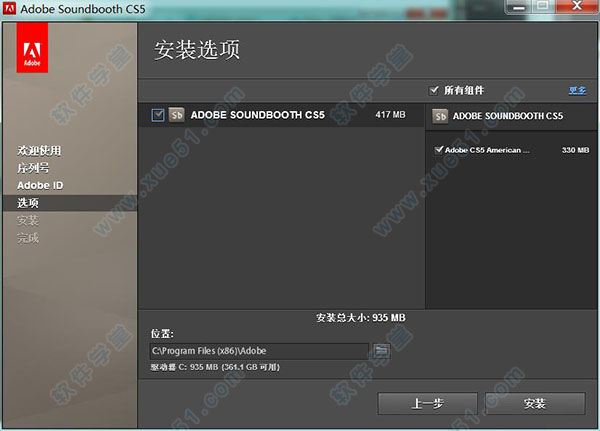The image size is (600, 431).
Task: Select 完成 step in sidebar
Action: click(x=28, y=238)
